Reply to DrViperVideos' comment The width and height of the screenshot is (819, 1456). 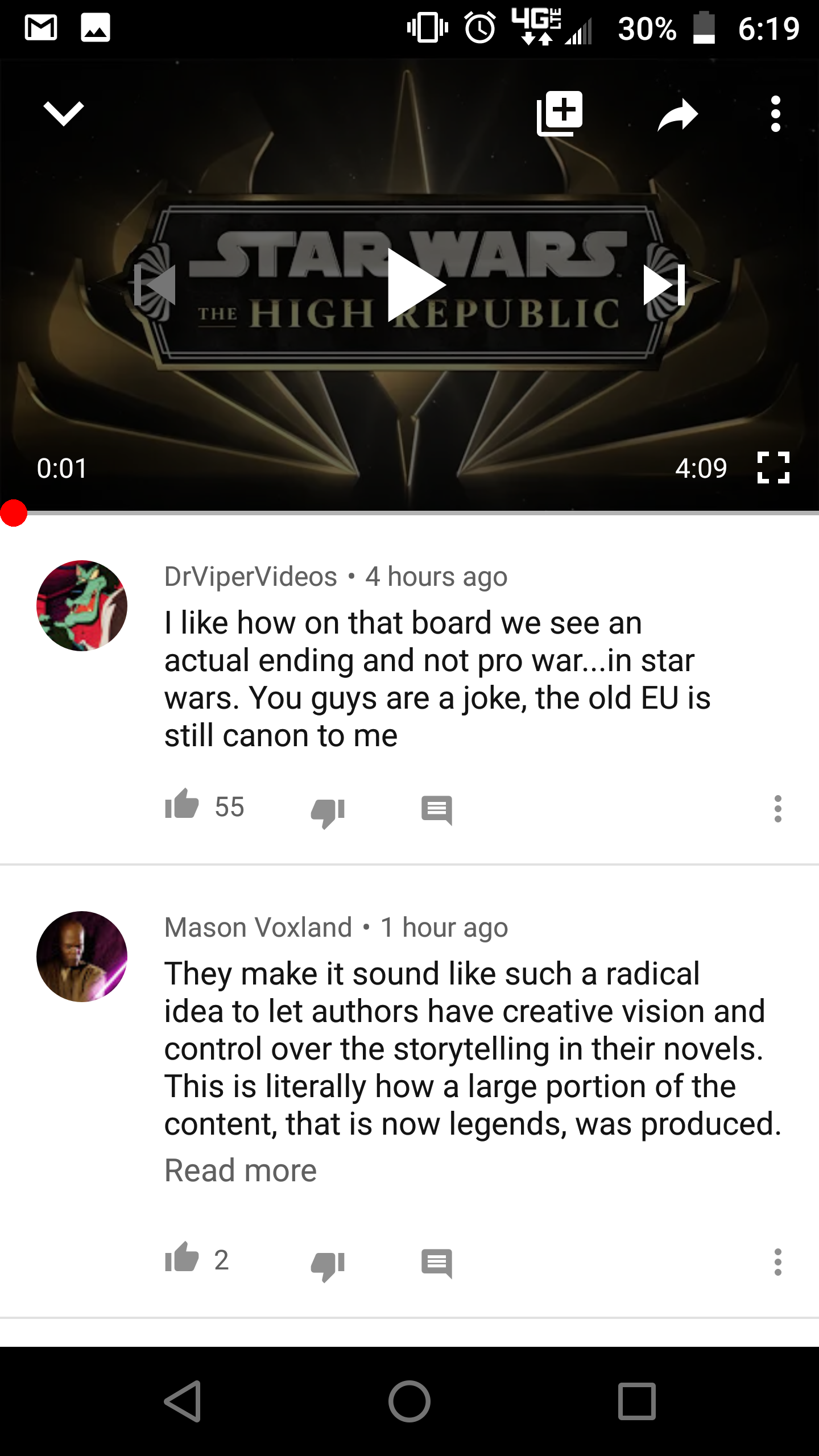pos(437,810)
